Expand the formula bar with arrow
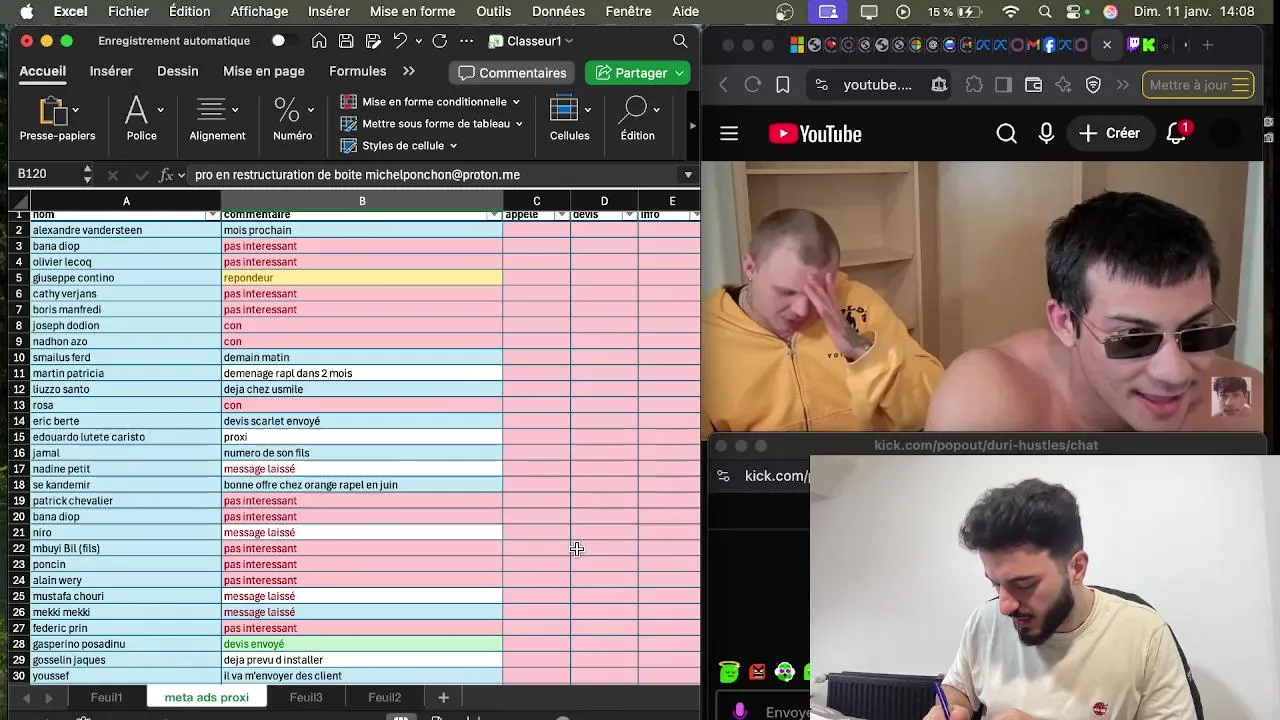Screen dimensions: 1280x720 coord(688,175)
